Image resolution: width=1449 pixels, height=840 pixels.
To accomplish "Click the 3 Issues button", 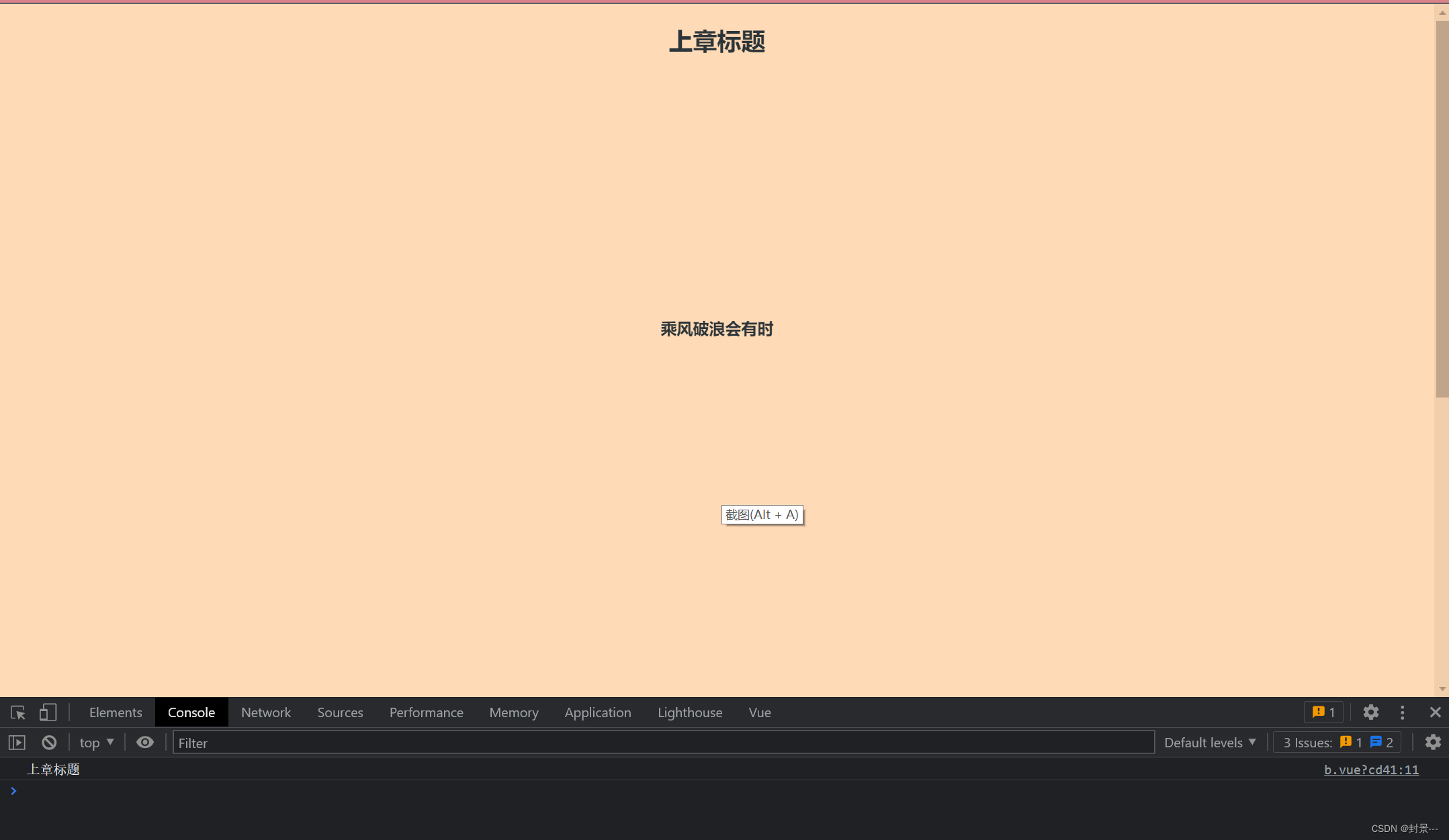I will tap(1307, 743).
